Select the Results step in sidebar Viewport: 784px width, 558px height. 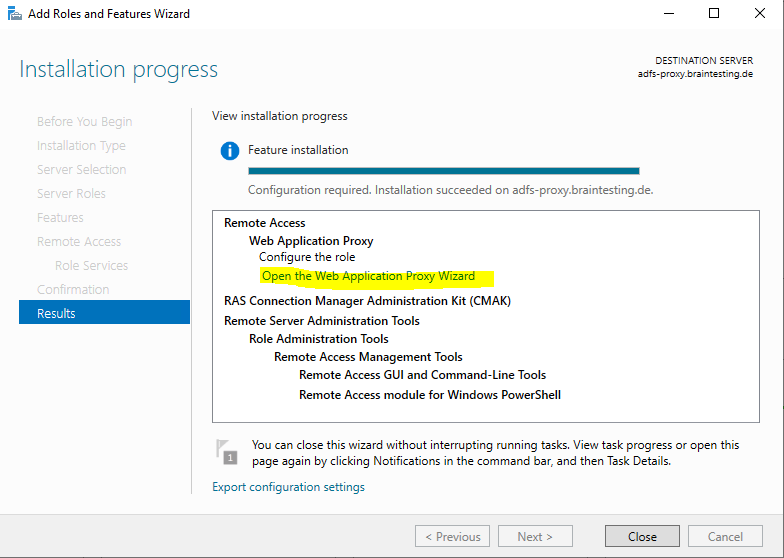tap(104, 314)
